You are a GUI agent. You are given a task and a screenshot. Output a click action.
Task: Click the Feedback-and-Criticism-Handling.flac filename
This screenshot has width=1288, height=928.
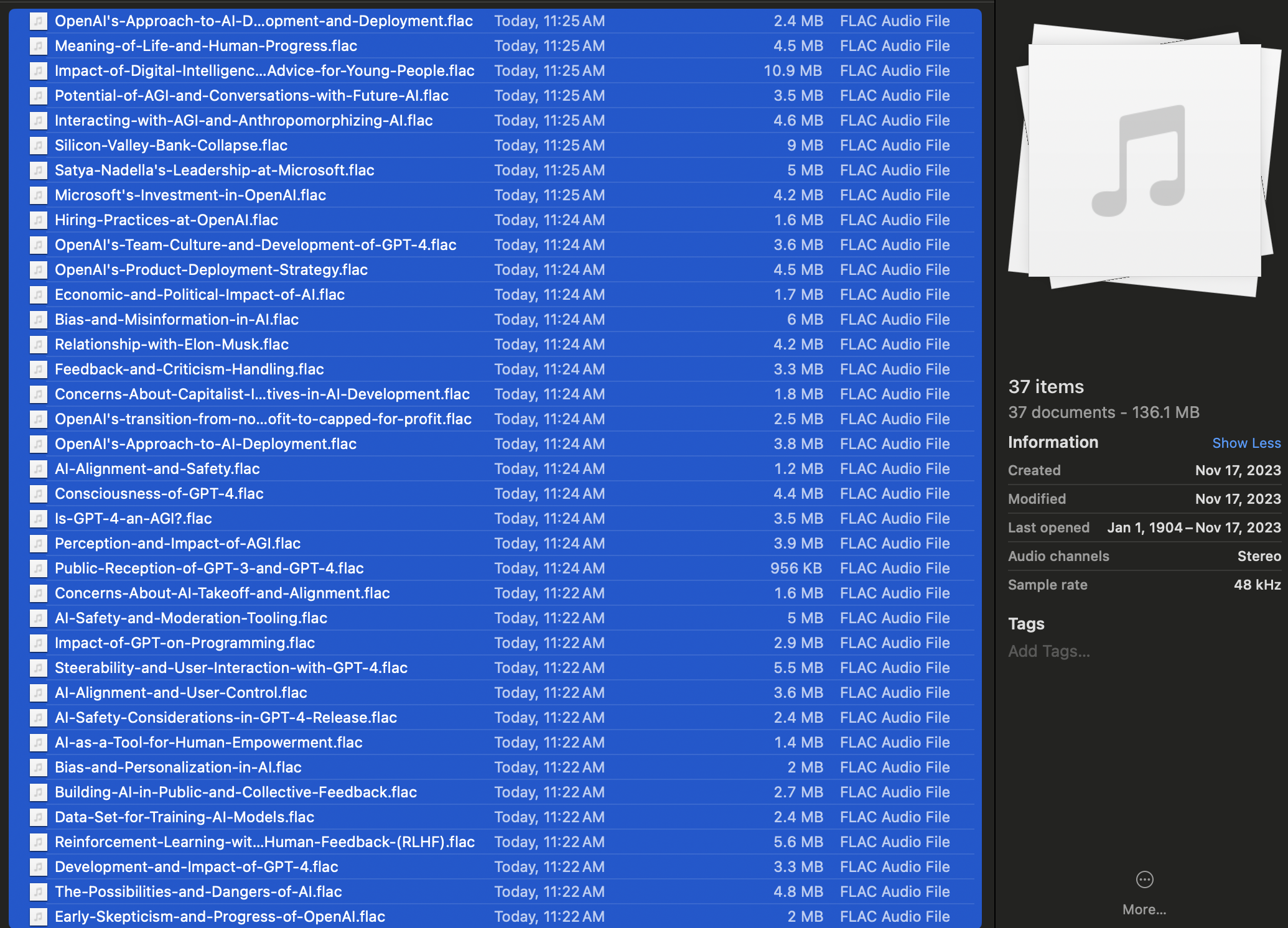[x=189, y=369]
